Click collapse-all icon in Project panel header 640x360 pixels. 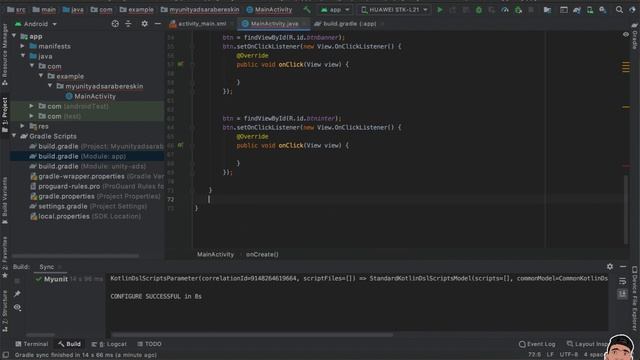pyautogui.click(x=128, y=24)
